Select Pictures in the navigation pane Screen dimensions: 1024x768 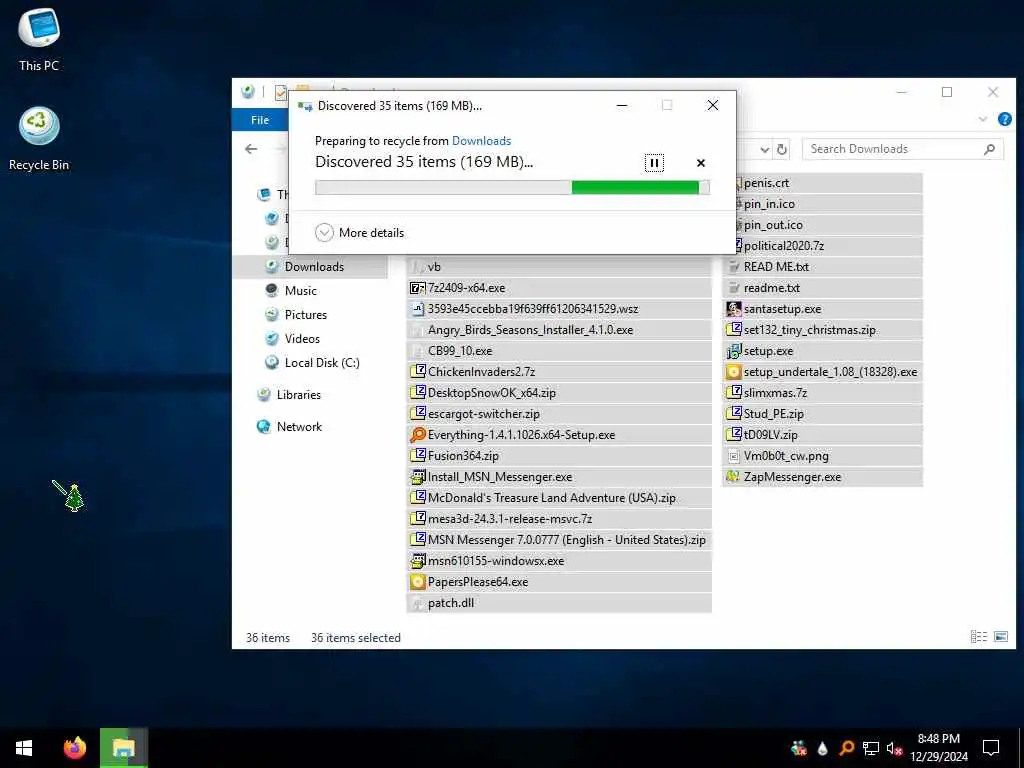(306, 315)
